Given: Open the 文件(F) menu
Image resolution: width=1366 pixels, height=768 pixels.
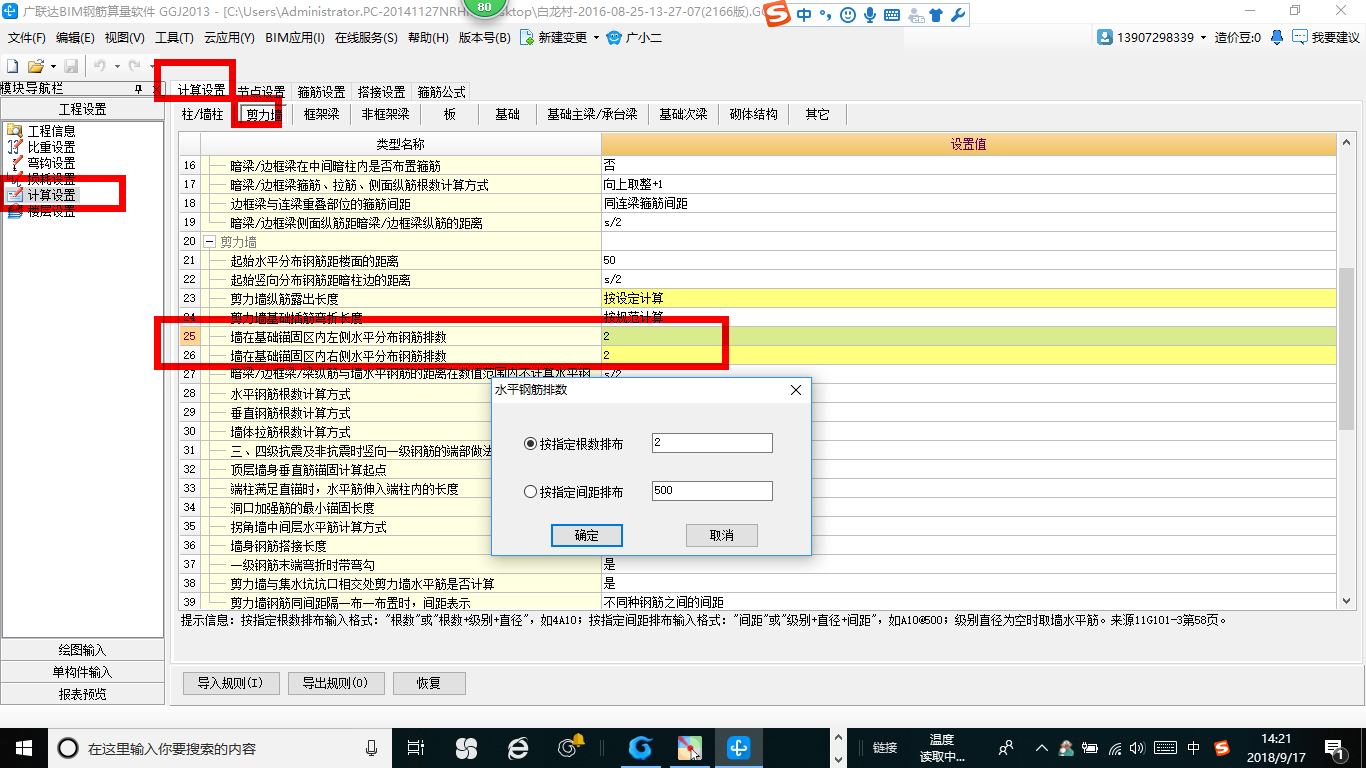Looking at the screenshot, I should pos(27,38).
